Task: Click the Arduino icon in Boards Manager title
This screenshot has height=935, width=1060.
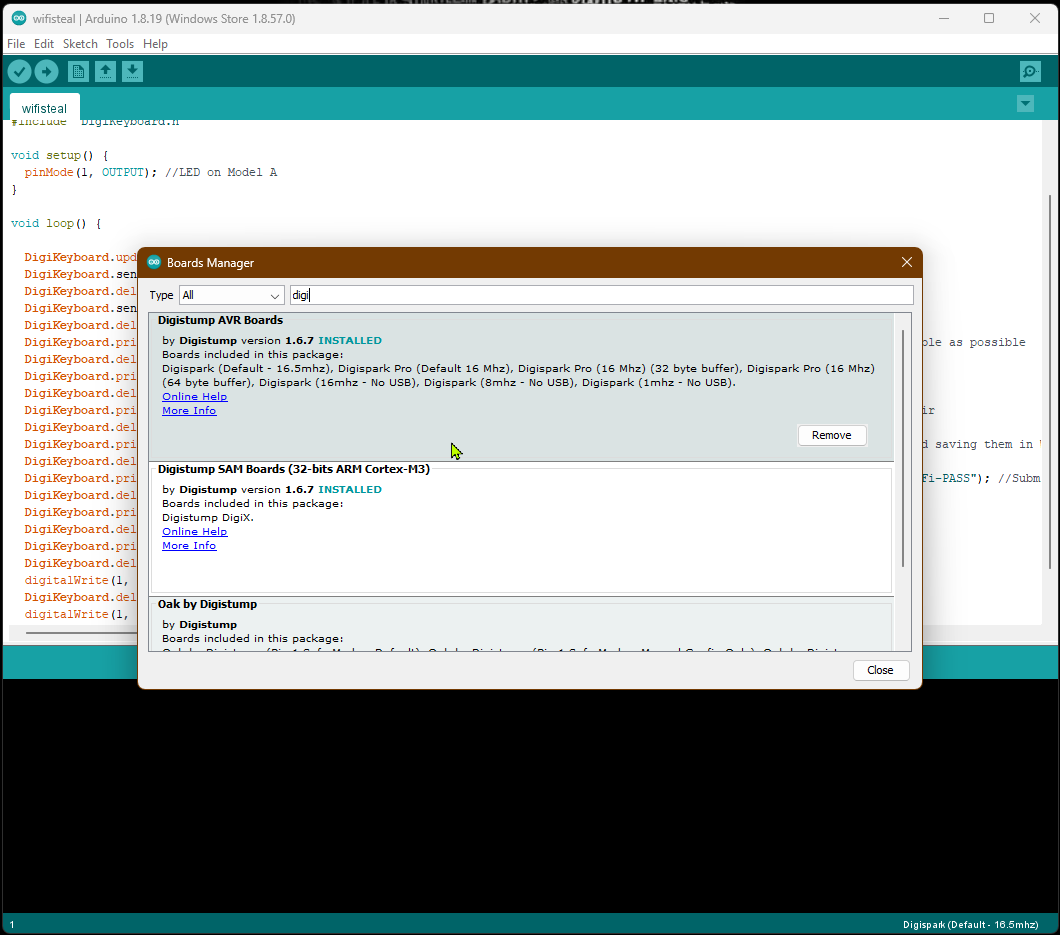Action: click(154, 262)
